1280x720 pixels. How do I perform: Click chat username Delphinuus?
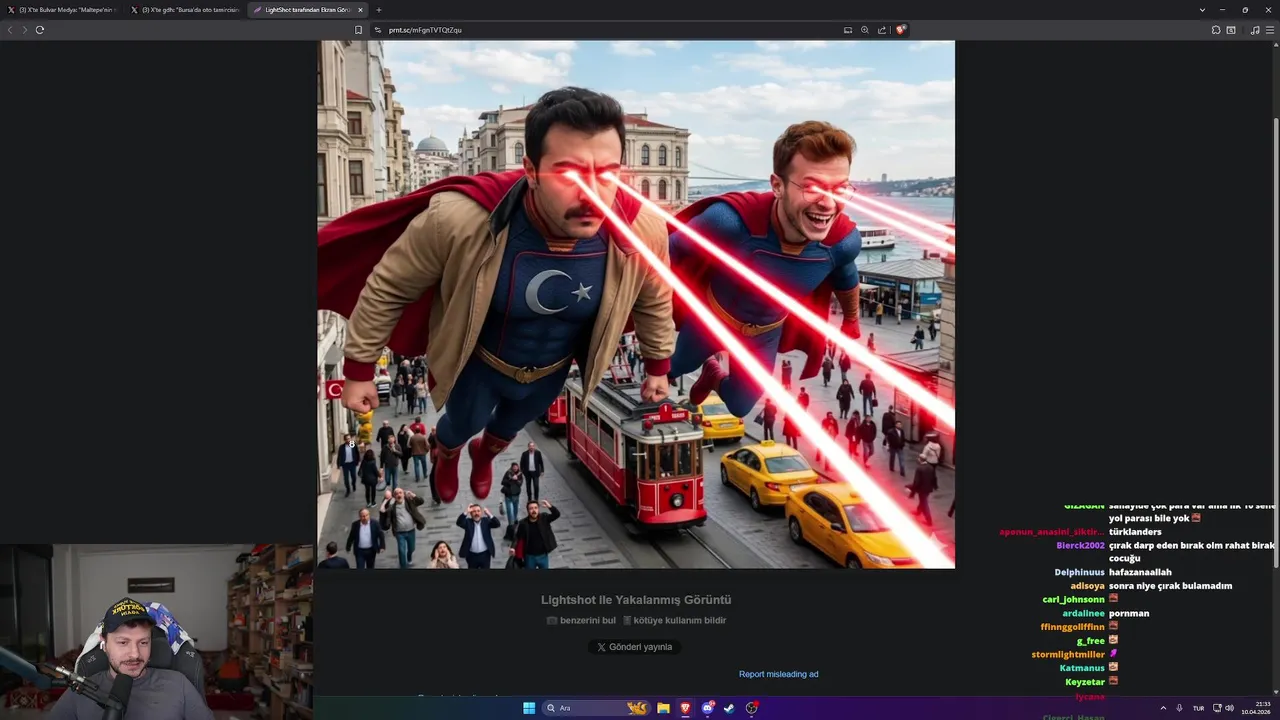coord(1079,573)
